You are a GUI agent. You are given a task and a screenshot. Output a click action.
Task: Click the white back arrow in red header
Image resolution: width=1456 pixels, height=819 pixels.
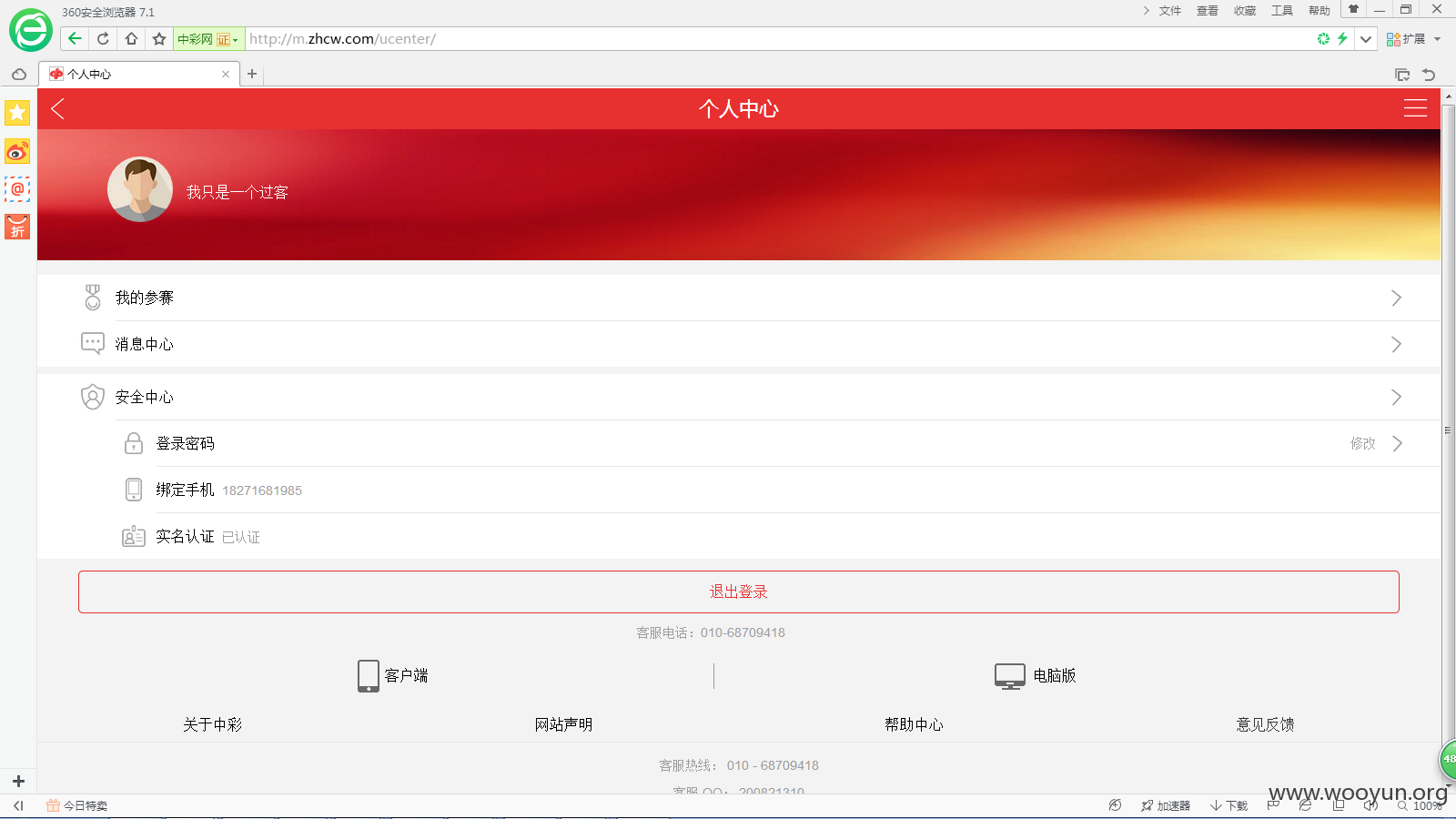(58, 109)
